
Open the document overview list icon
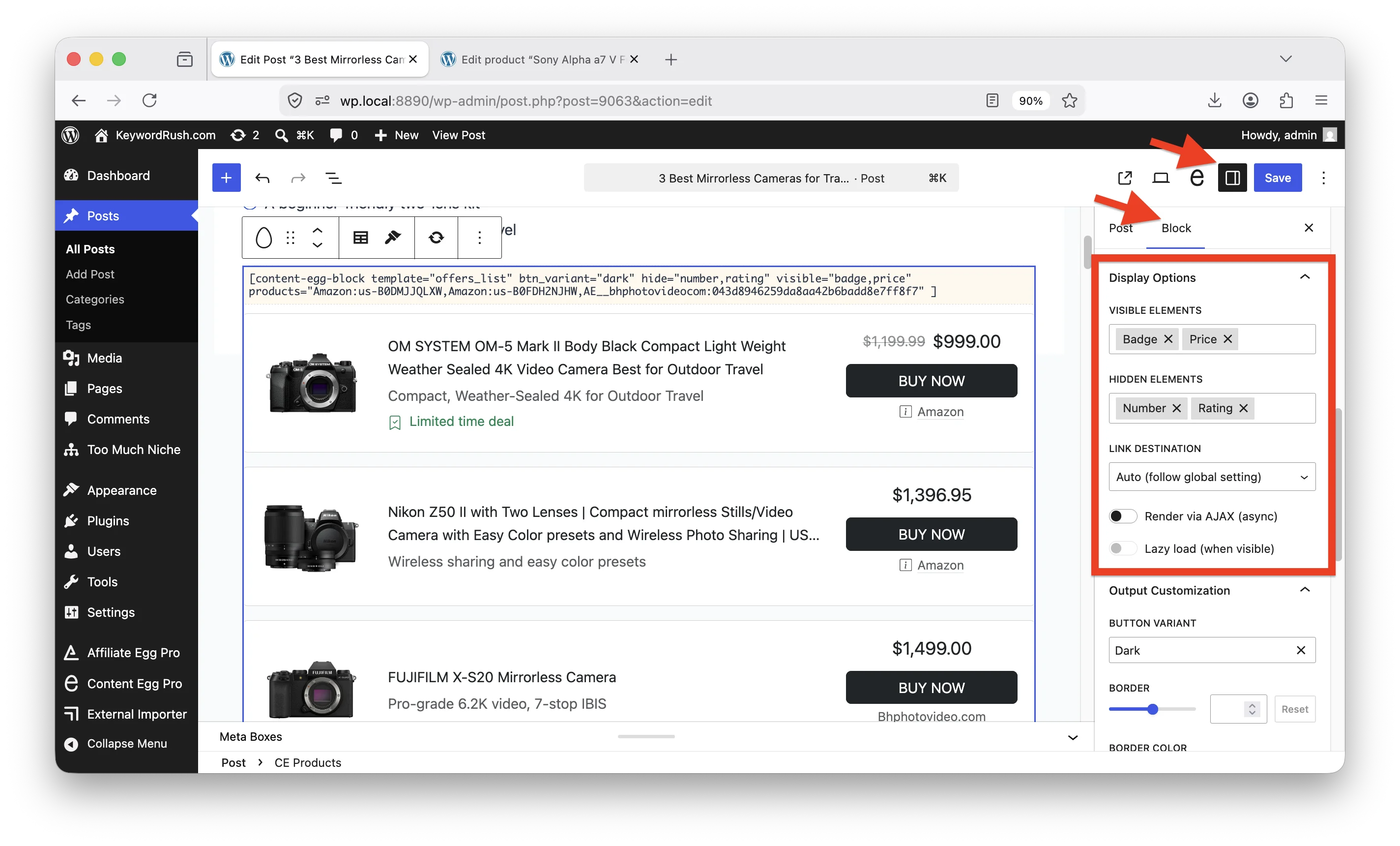(x=333, y=178)
